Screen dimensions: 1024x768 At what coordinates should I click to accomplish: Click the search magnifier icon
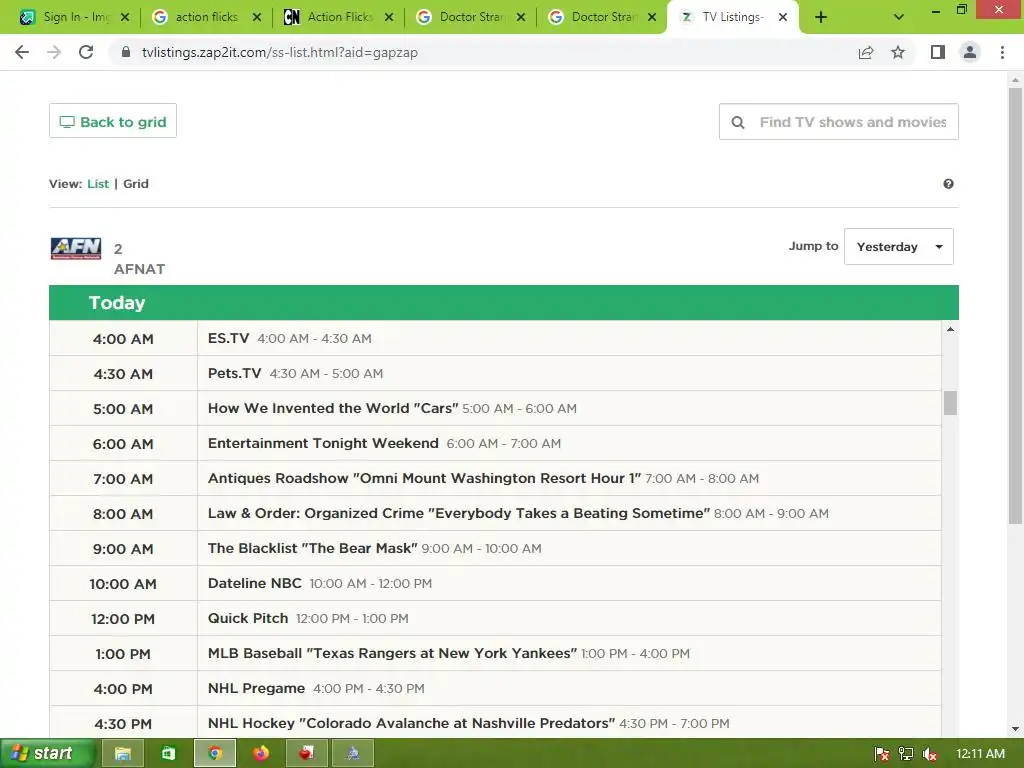pos(738,122)
